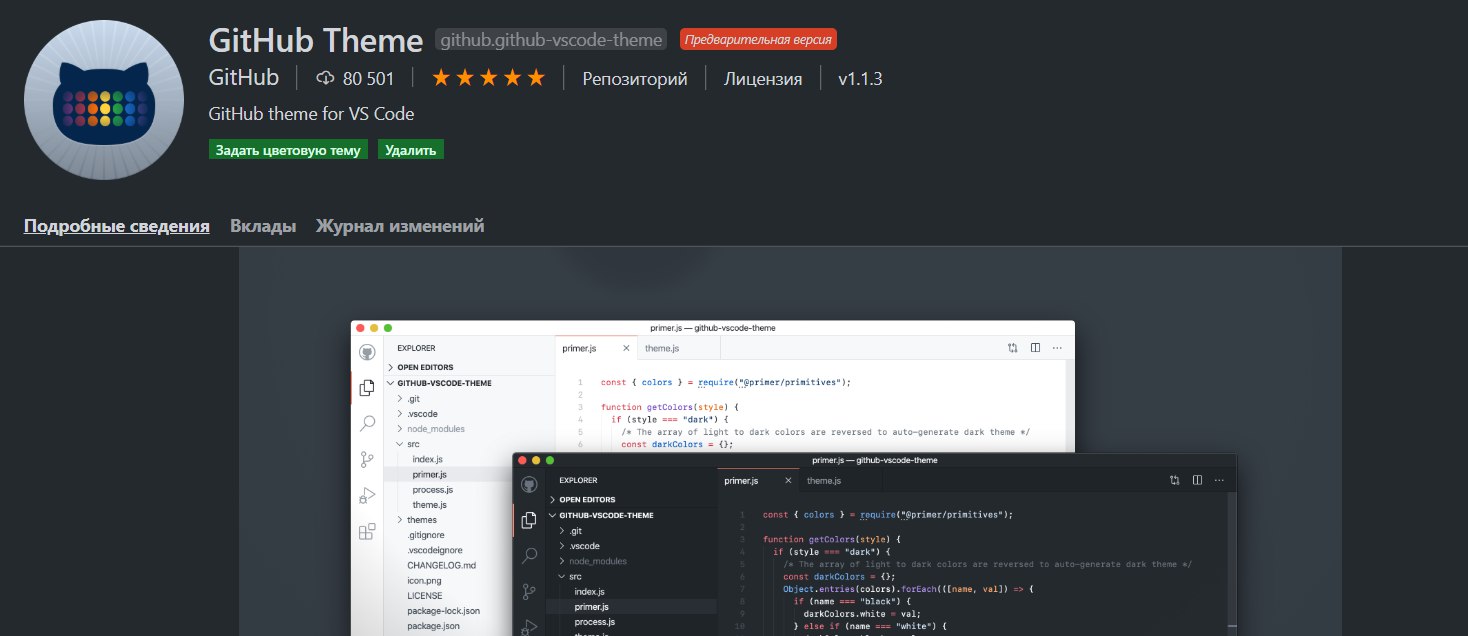1468x636 pixels.
Task: Click more actions ellipsis in dark preview editor
Action: tap(1219, 480)
